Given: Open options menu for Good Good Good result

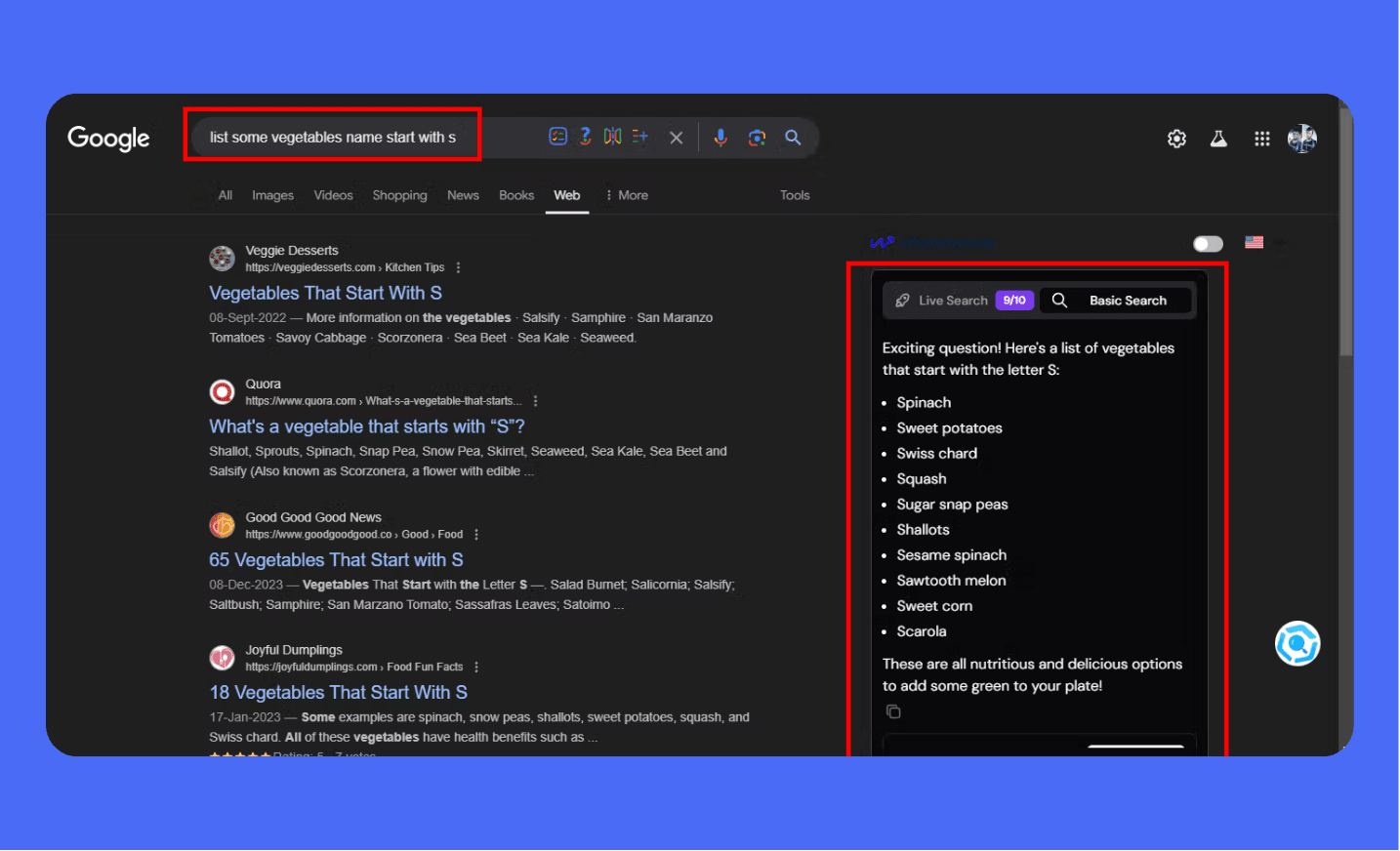Looking at the screenshot, I should coord(476,535).
